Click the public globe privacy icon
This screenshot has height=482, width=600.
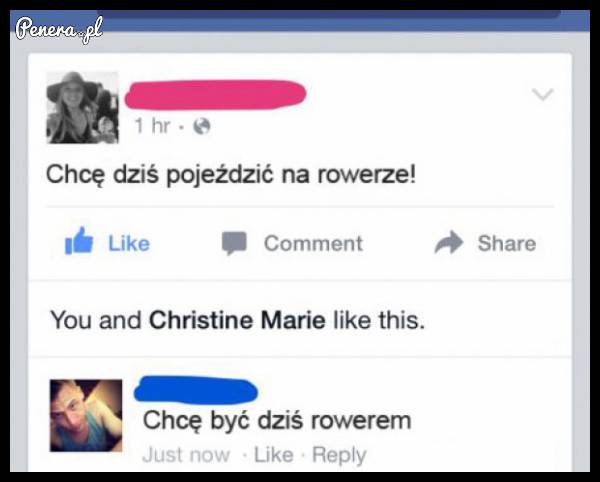pos(202,125)
